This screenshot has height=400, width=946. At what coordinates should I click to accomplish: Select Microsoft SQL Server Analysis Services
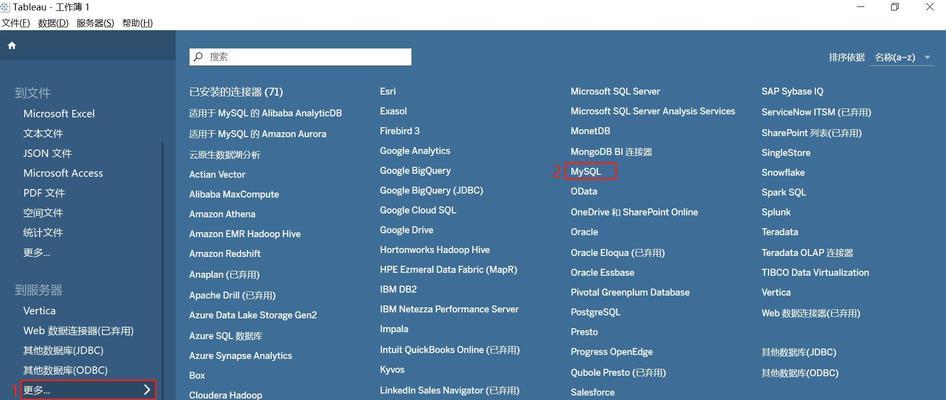point(653,112)
